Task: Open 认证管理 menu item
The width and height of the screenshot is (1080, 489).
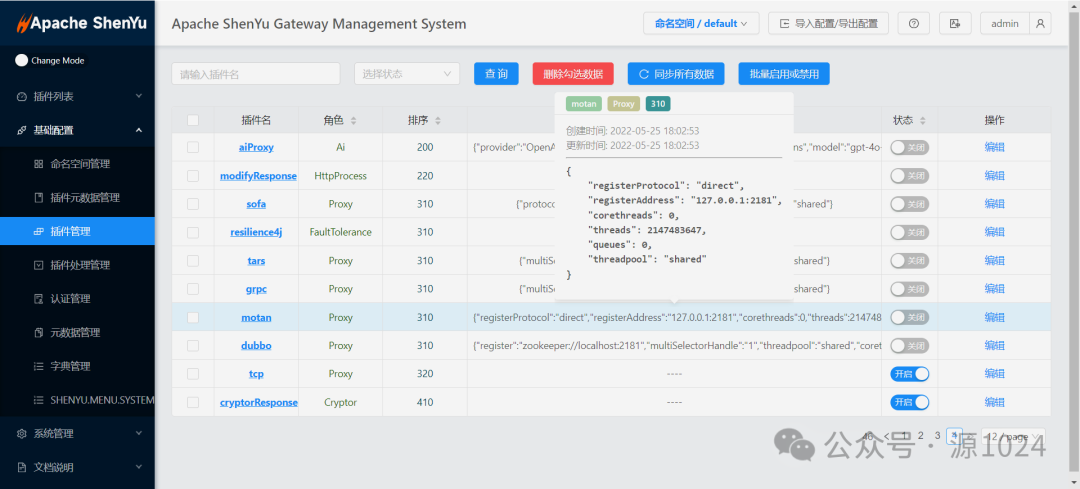Action: (77, 299)
